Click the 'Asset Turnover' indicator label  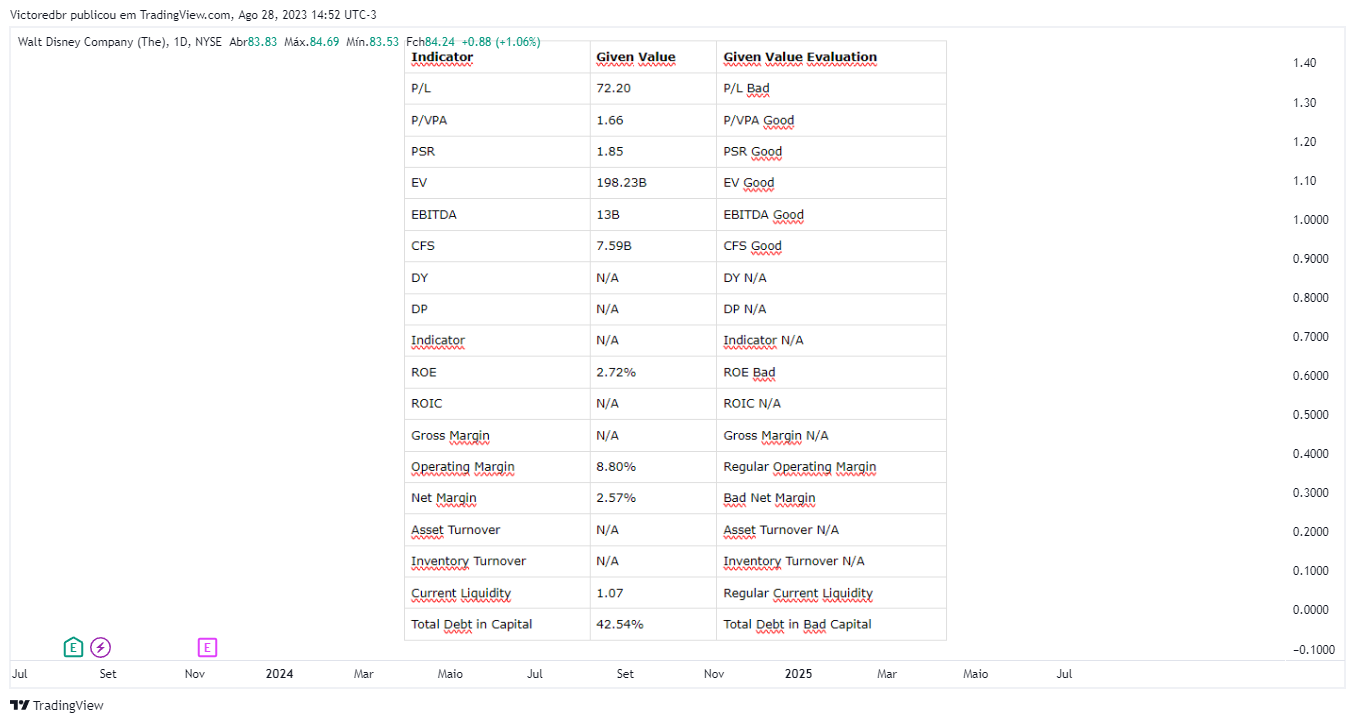(x=455, y=530)
